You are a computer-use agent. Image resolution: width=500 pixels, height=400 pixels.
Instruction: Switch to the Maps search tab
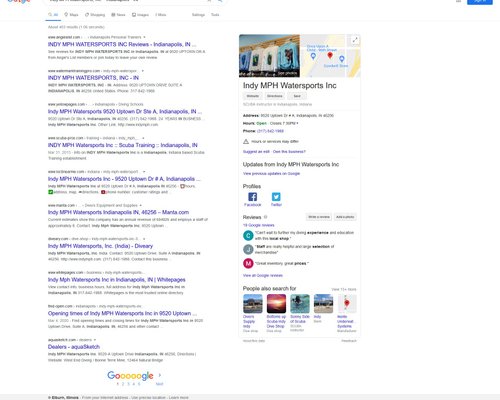point(71,15)
